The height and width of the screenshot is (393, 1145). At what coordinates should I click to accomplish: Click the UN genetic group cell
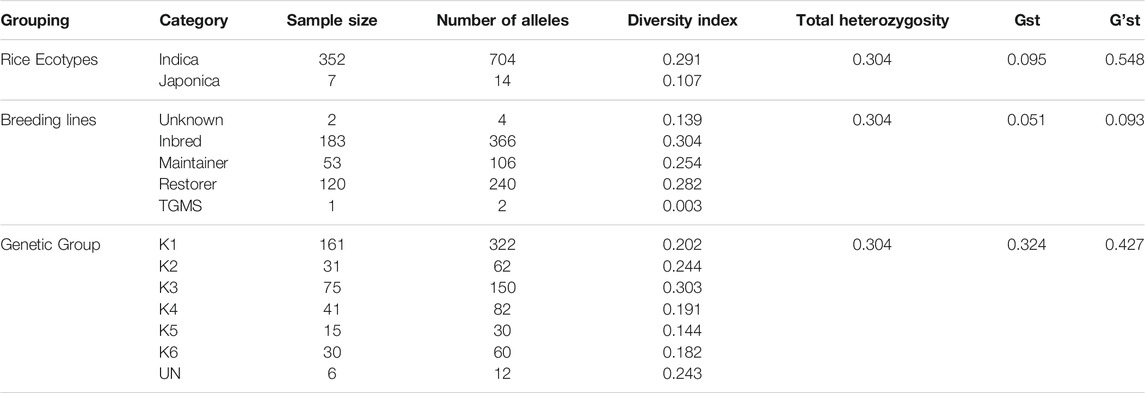click(169, 374)
